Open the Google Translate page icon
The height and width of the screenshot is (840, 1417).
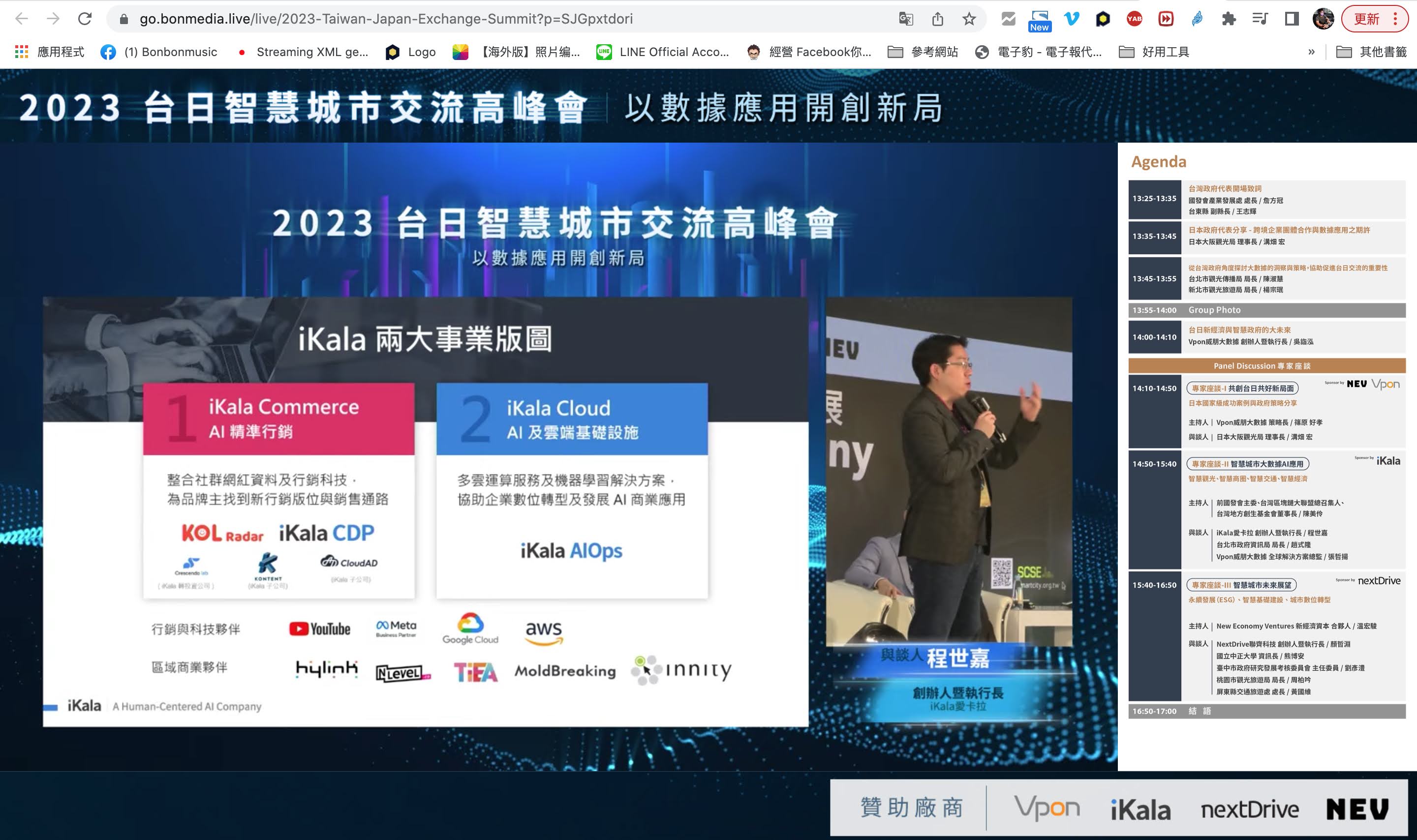click(906, 19)
